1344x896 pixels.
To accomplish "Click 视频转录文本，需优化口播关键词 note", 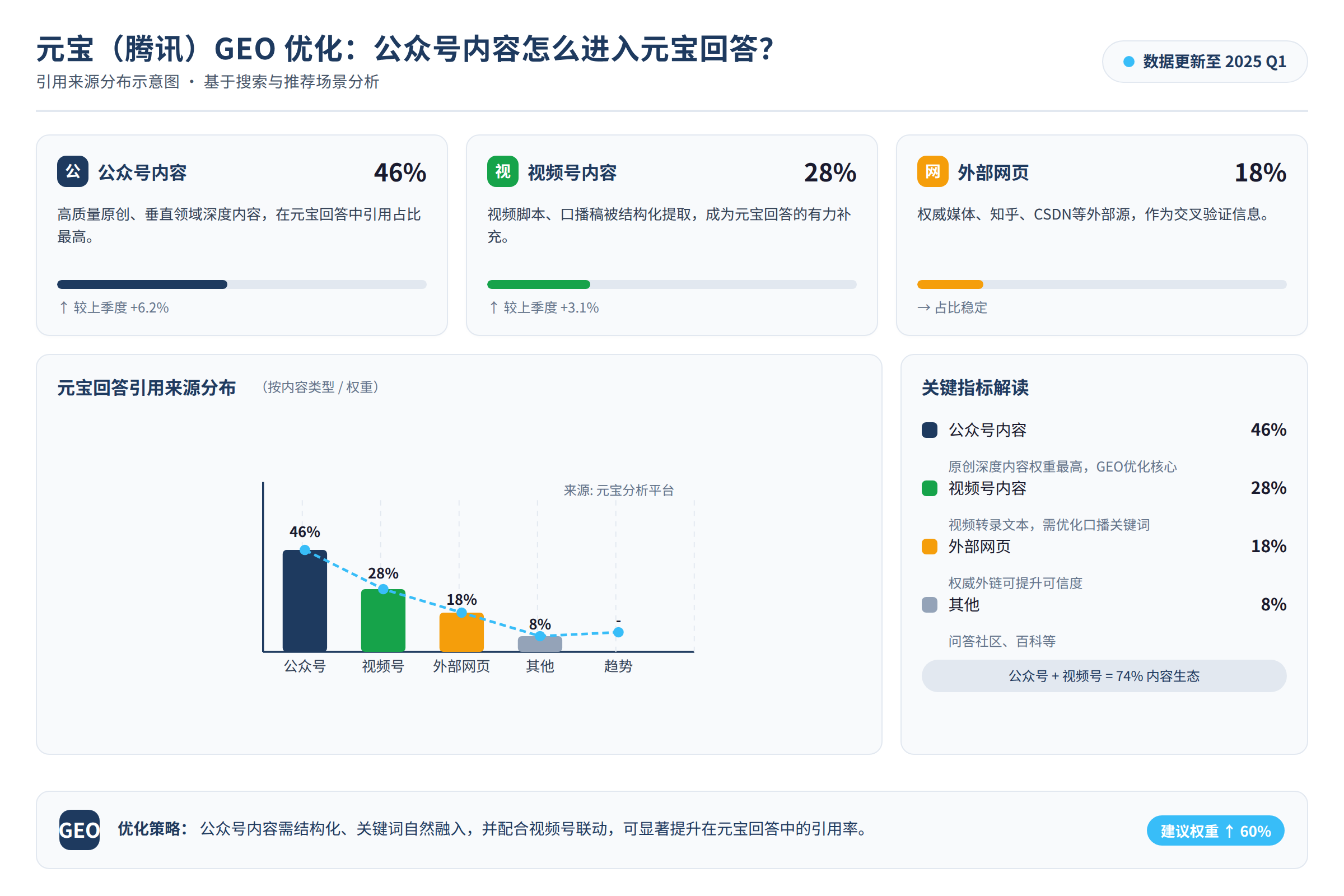I will click(x=1049, y=525).
